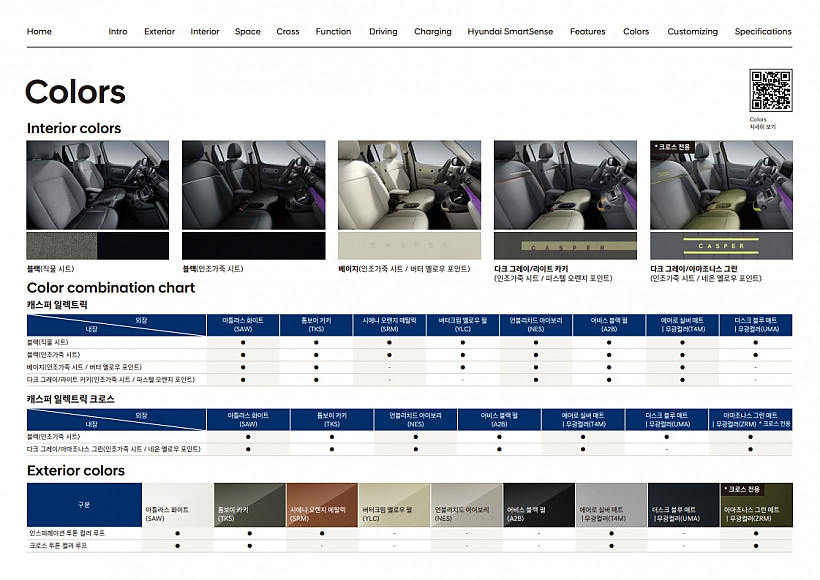This screenshot has height=580, width=820.
Task: Navigate to the Charging section
Action: tap(432, 31)
